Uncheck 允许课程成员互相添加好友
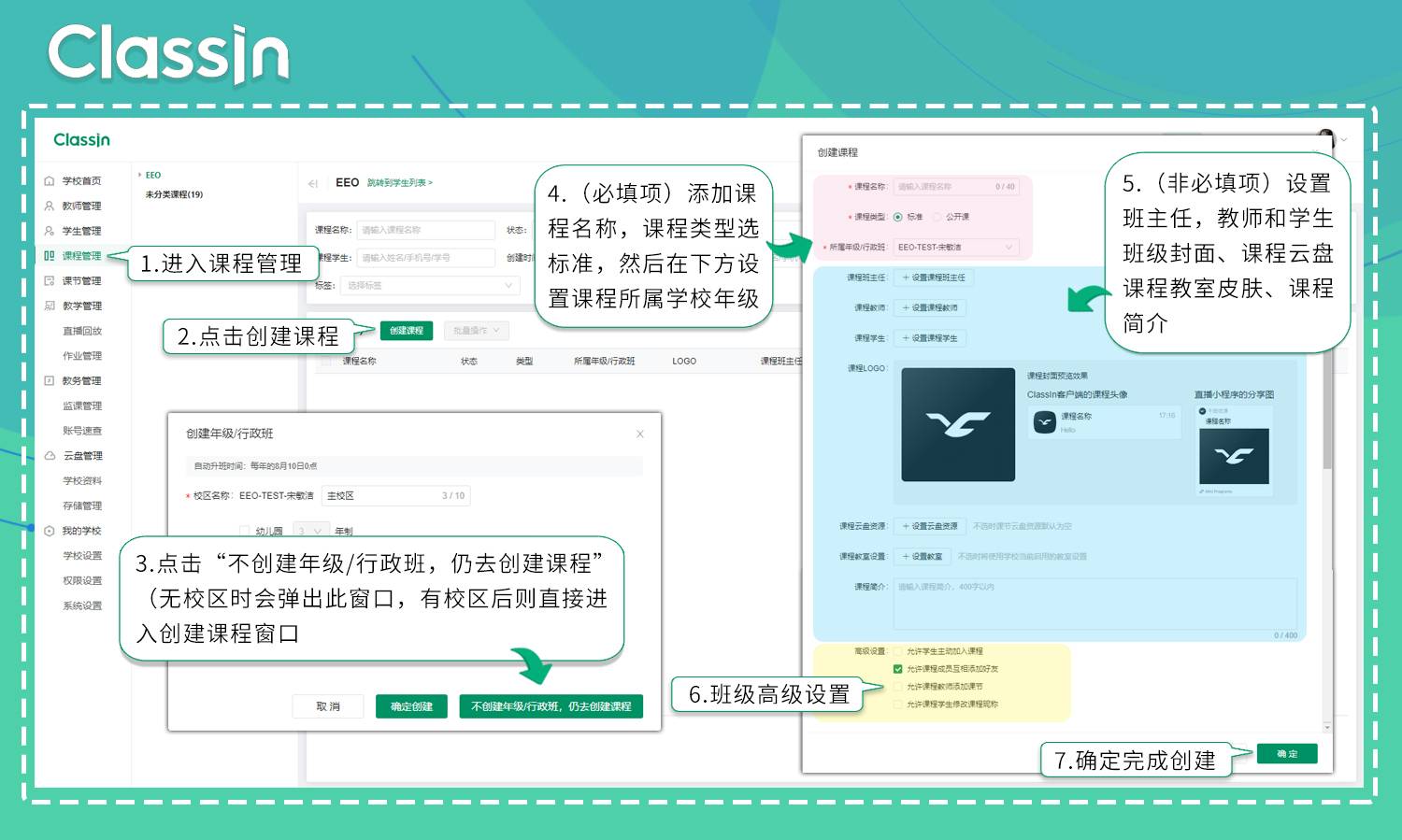Screen dimensions: 1402x840 (x=898, y=669)
